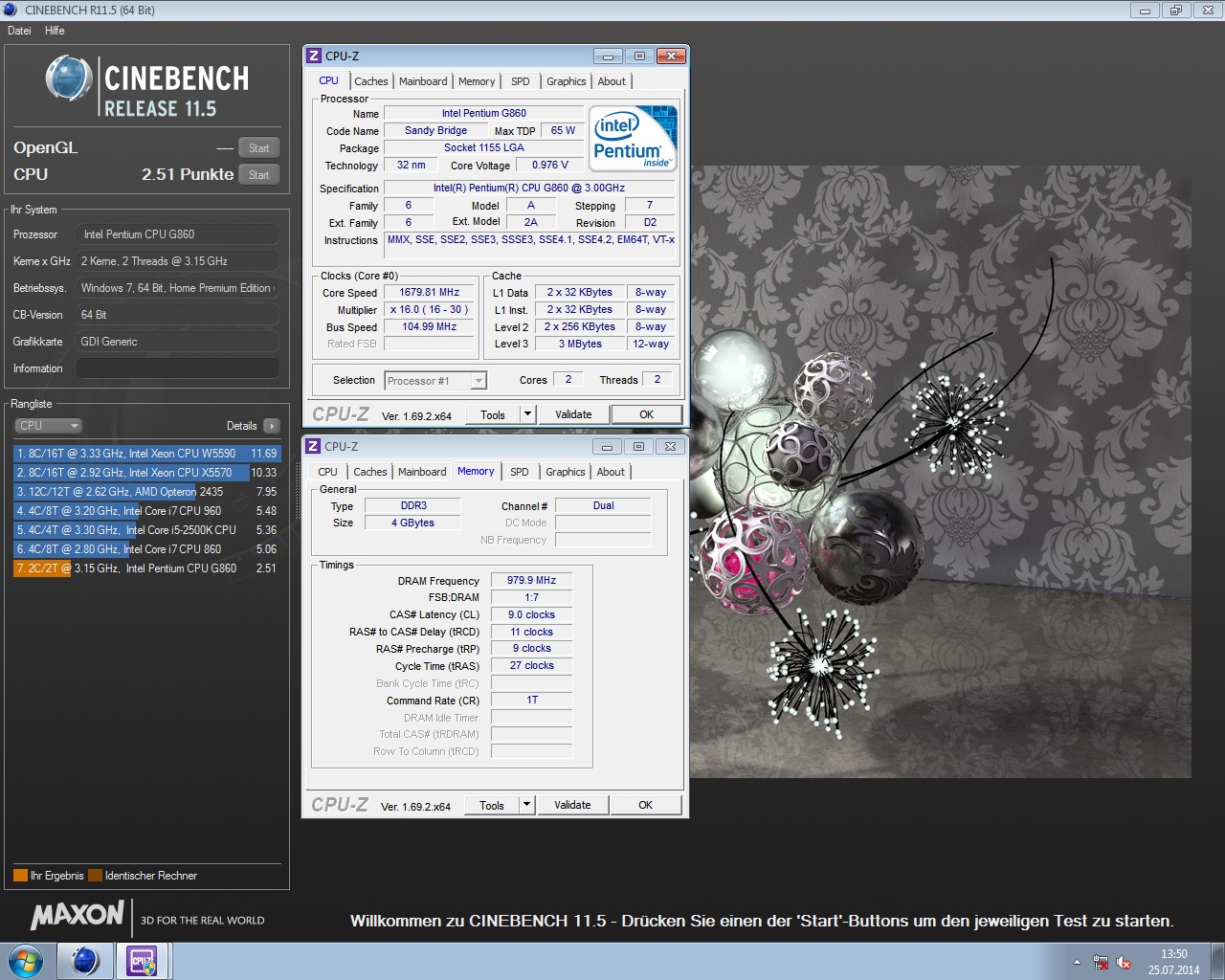Screen dimensions: 1225x980
Task: Click the Cinebench logo sphere icon
Action: [x=69, y=78]
